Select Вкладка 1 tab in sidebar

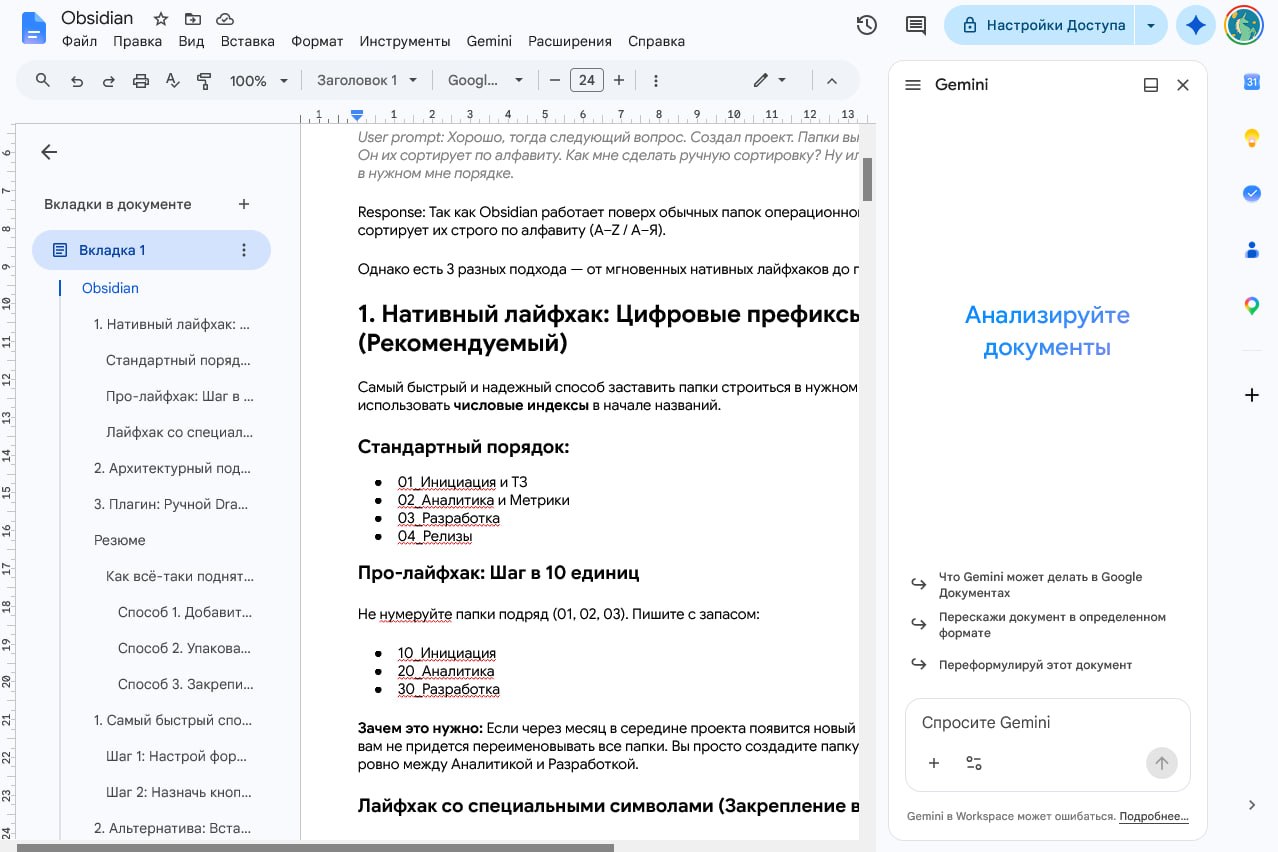[151, 250]
